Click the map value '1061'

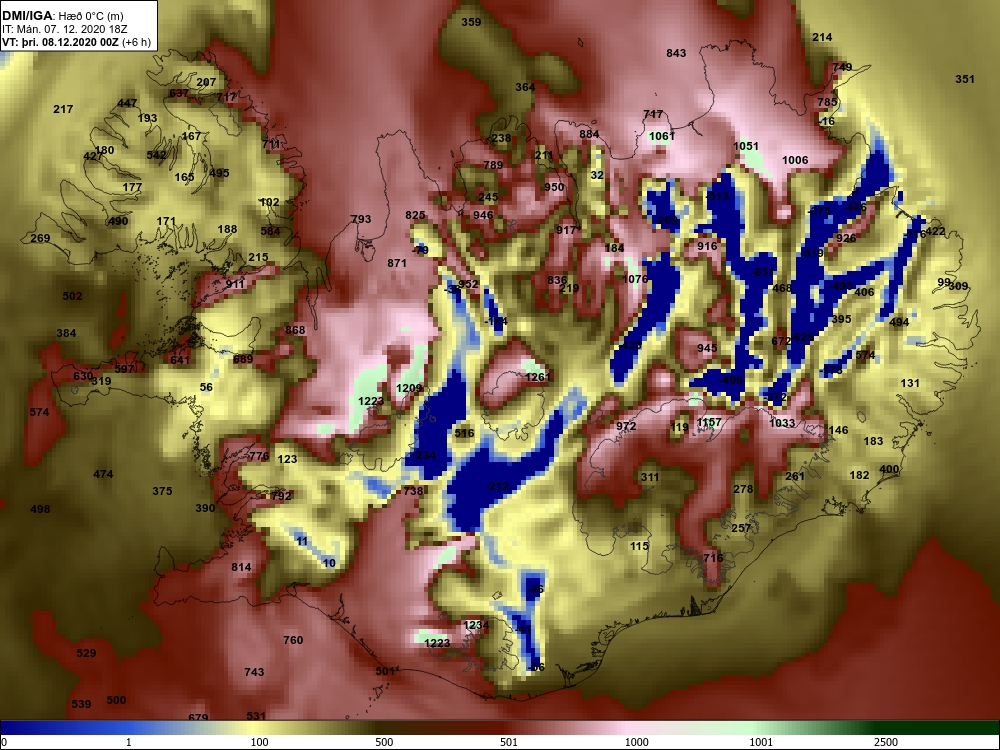point(662,136)
